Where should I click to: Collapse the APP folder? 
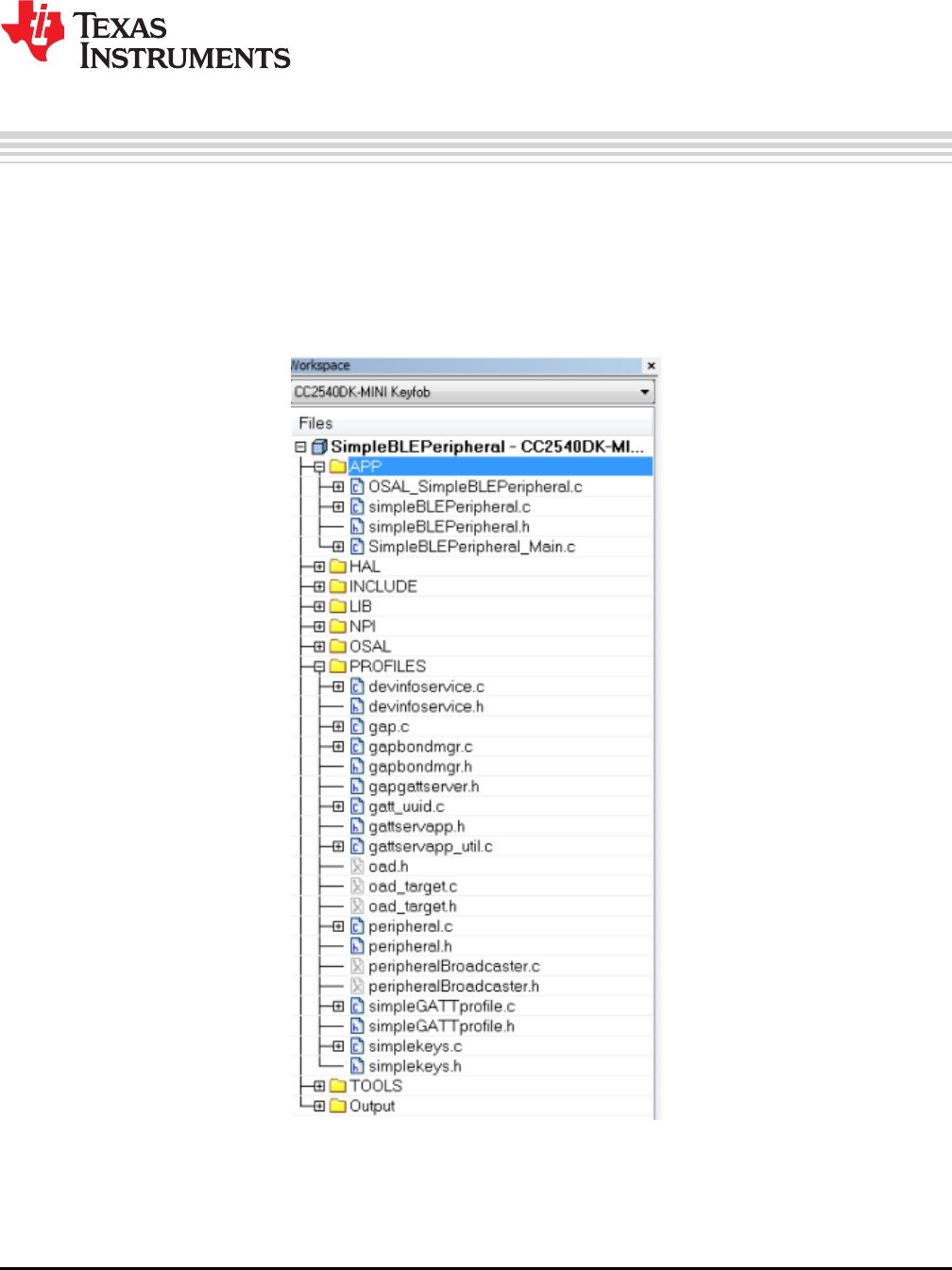coord(319,466)
